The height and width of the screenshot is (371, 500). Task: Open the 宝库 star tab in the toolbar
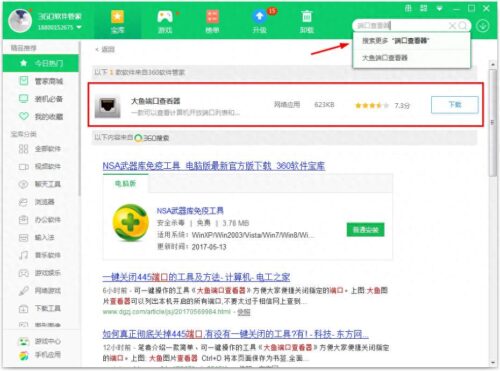(x=117, y=21)
